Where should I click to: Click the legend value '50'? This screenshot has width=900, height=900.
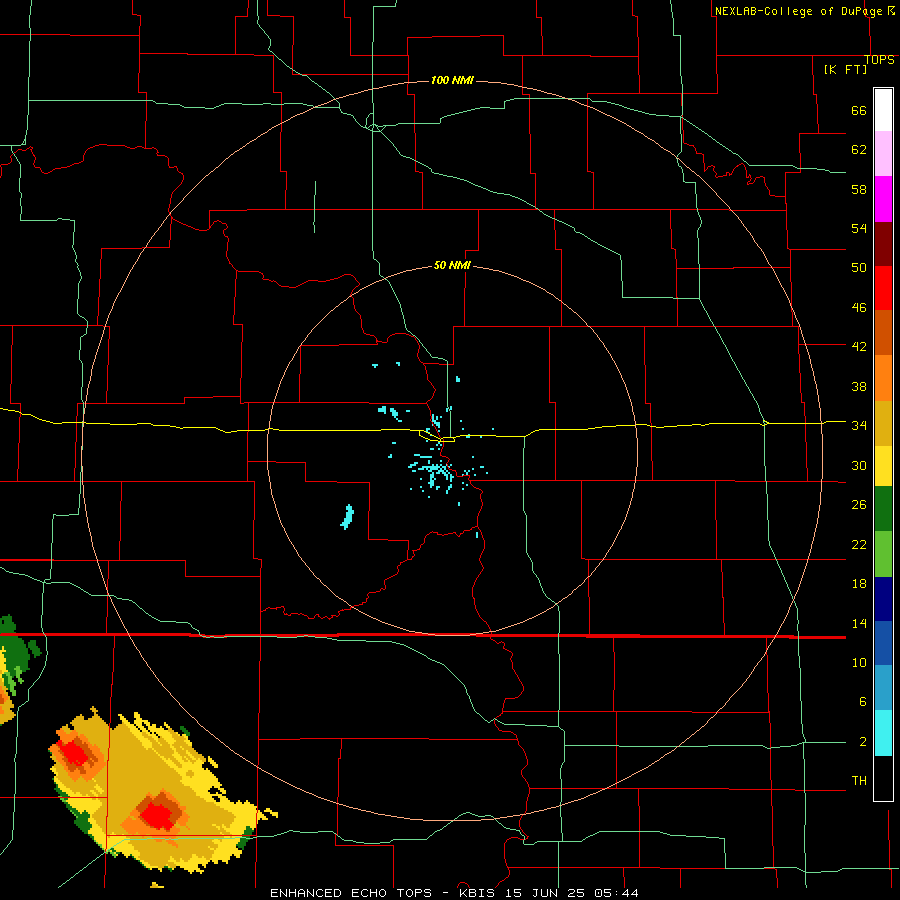[859, 267]
